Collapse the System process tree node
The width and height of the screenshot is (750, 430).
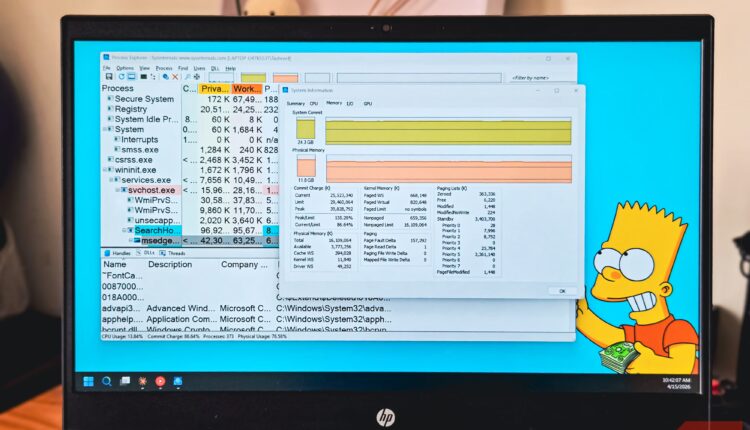(x=105, y=129)
